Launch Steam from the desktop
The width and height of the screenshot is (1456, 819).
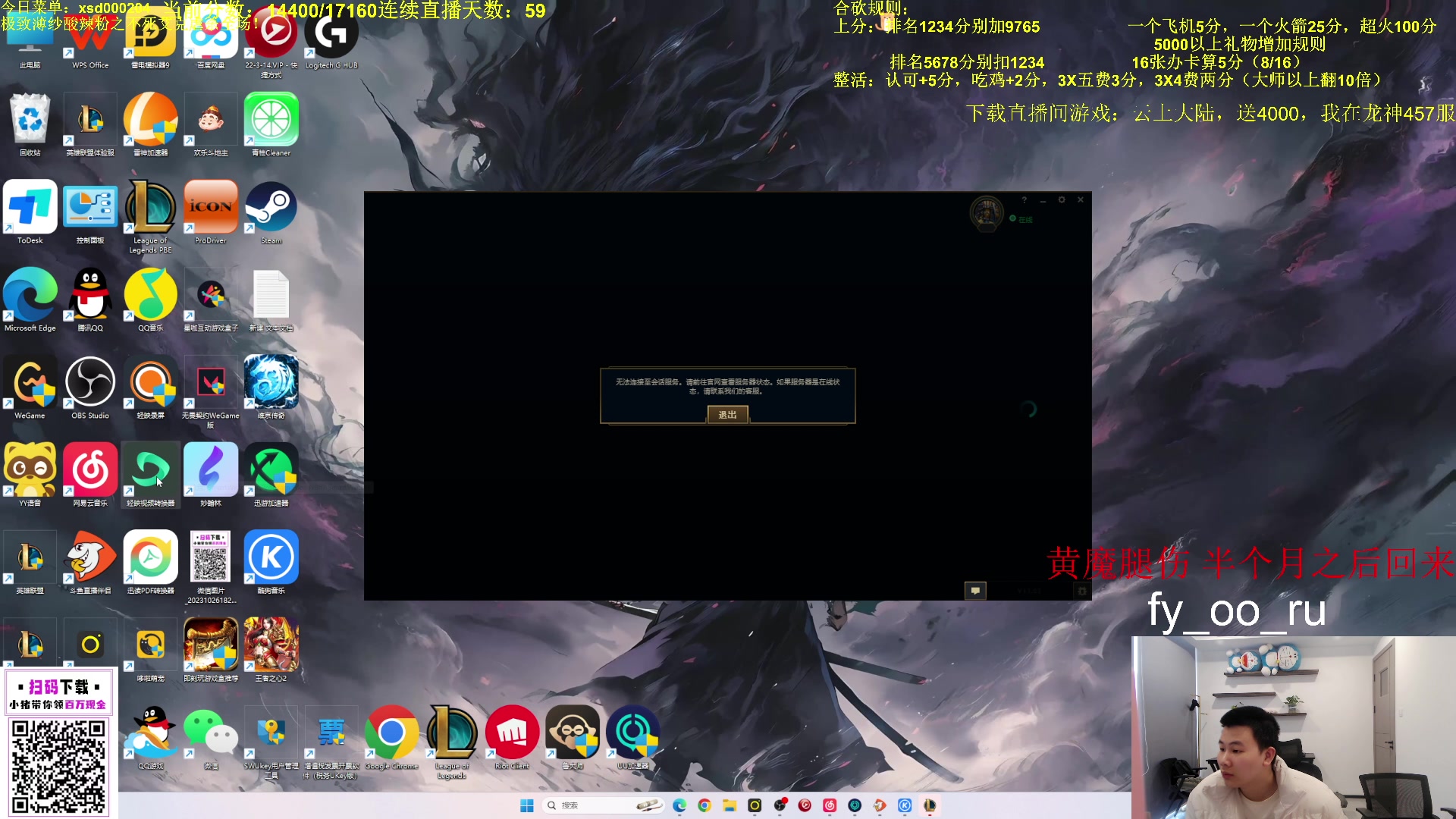(x=271, y=212)
